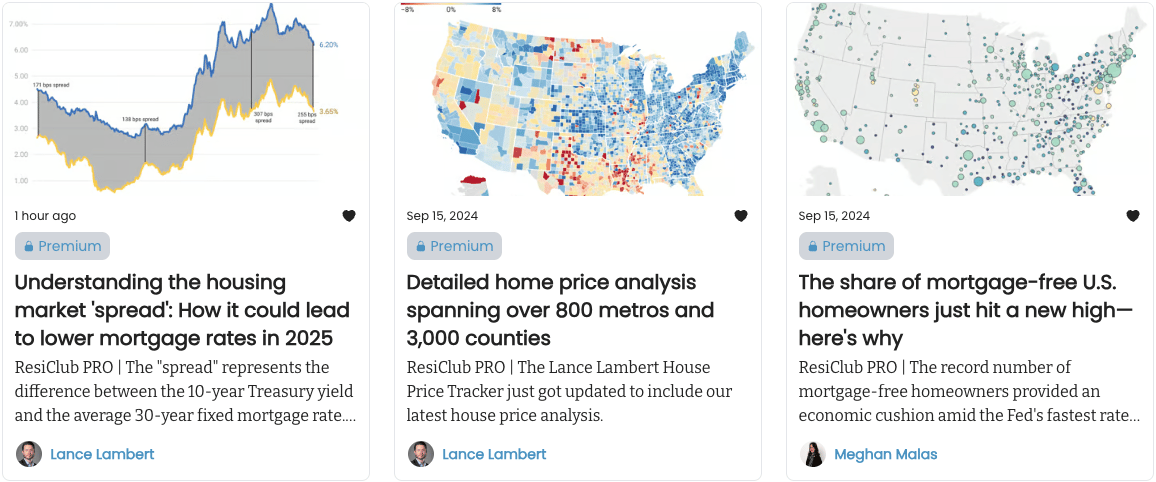Click Meghan Malas author avatar
Viewport: 1156px width, 482px height.
coord(813,454)
